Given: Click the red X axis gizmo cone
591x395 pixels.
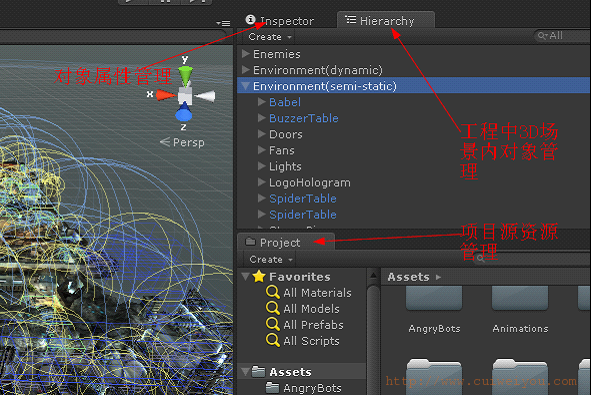Looking at the screenshot, I should [165, 95].
